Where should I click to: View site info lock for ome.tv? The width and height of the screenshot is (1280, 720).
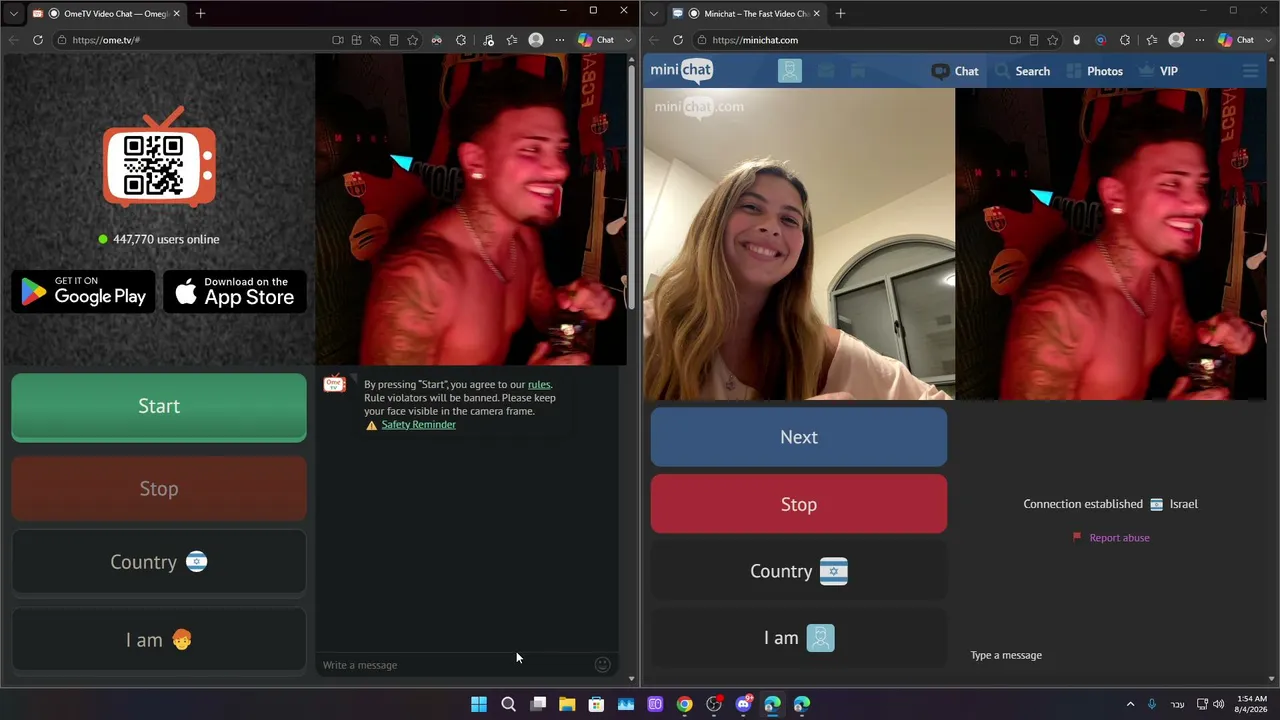pos(62,40)
